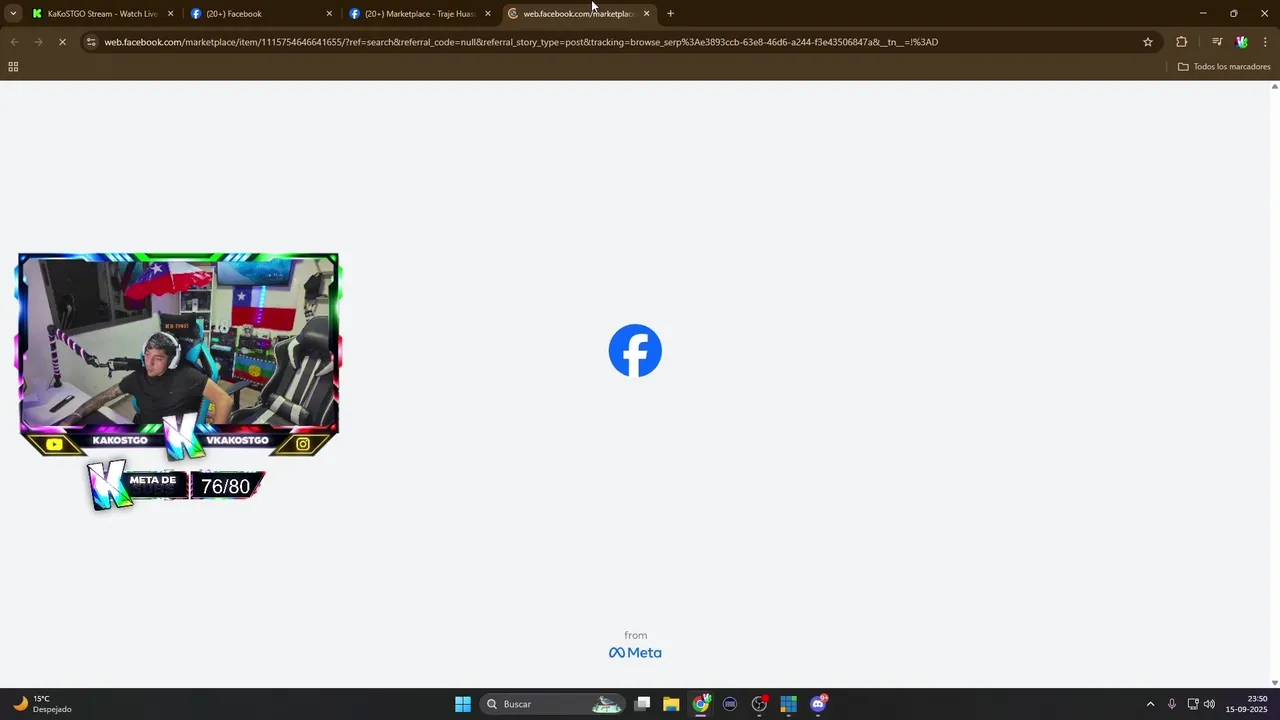Restore down the Chrome window

coord(1233,14)
